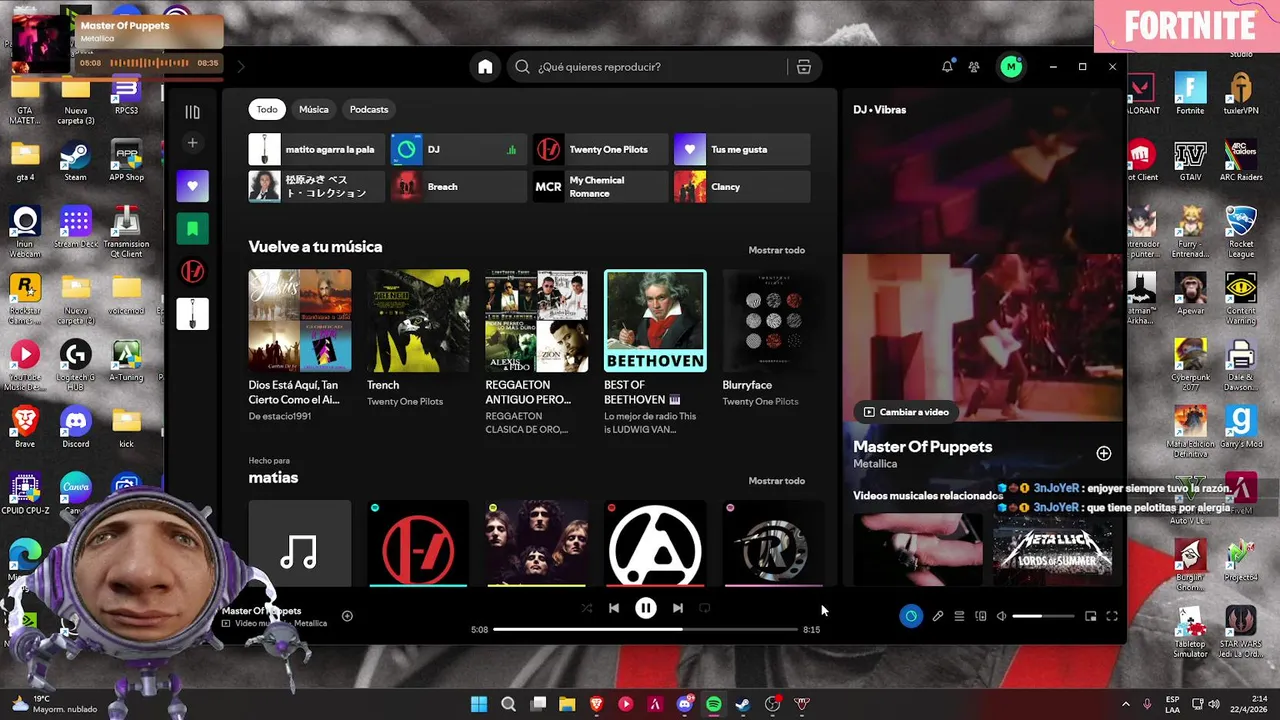Mute with the speaker icon
Viewport: 1280px width, 720px height.
click(x=1002, y=616)
